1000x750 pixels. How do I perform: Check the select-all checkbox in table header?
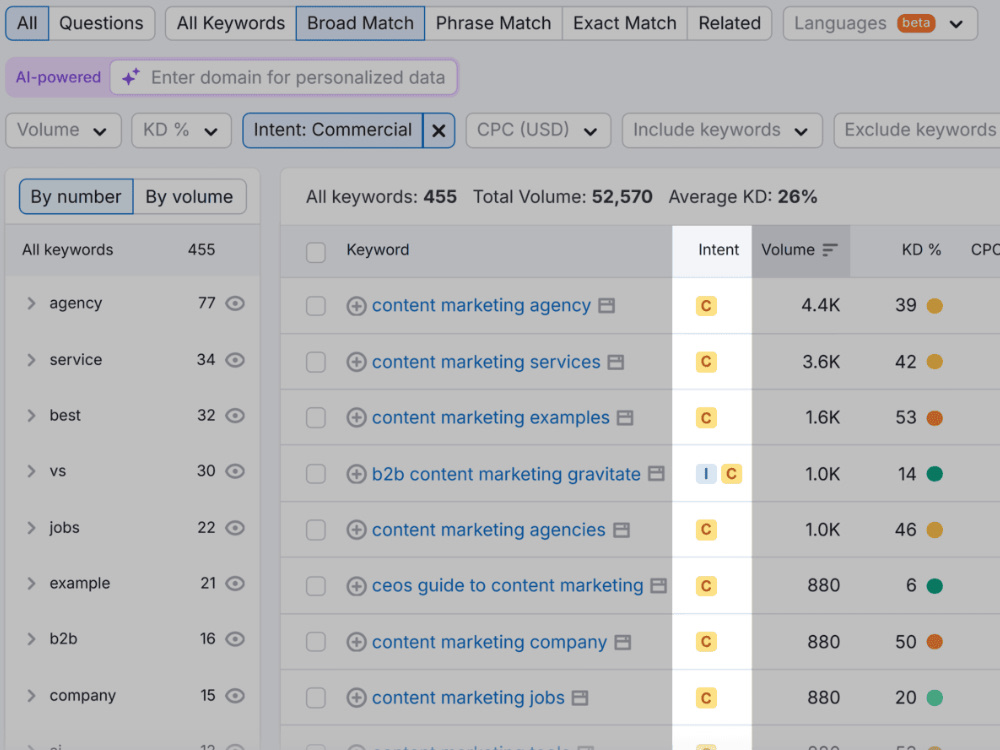tap(316, 252)
